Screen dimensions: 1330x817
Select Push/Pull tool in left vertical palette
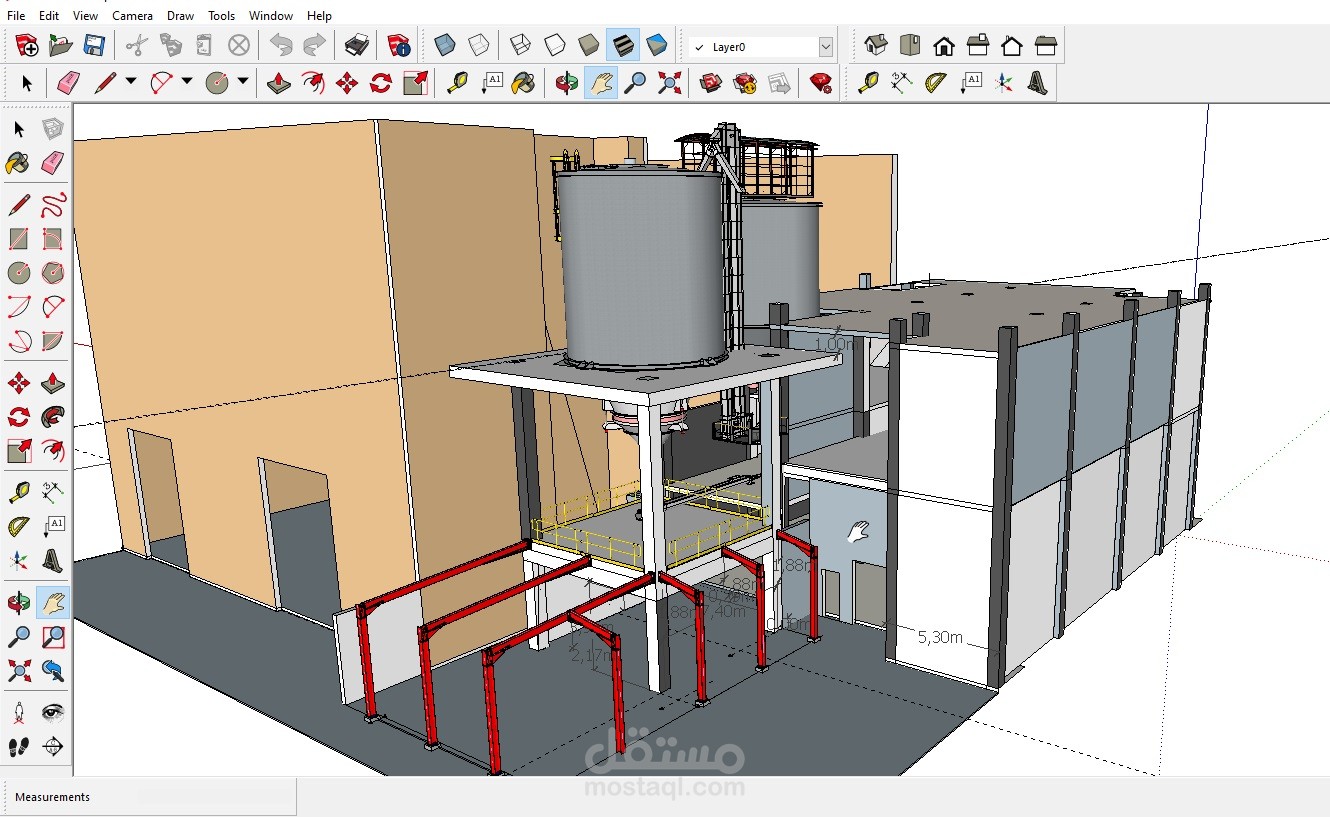coord(53,382)
